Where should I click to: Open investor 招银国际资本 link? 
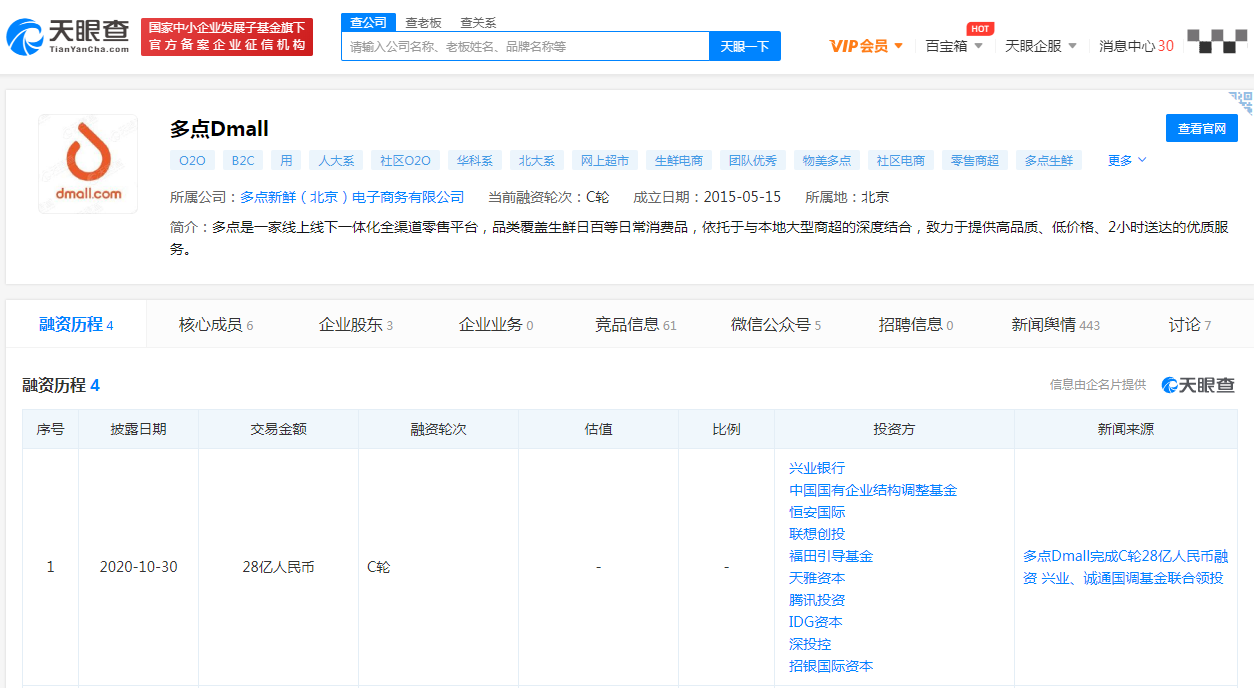coord(831,666)
